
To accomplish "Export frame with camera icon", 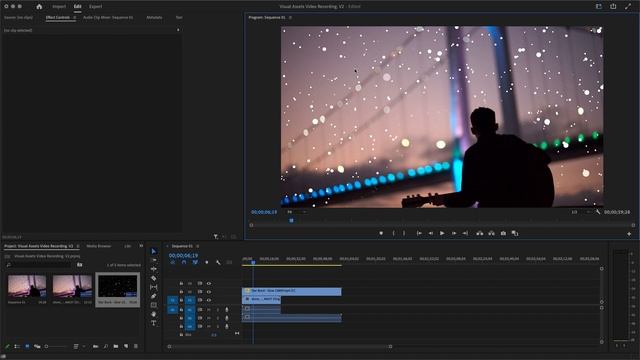I will [503, 233].
